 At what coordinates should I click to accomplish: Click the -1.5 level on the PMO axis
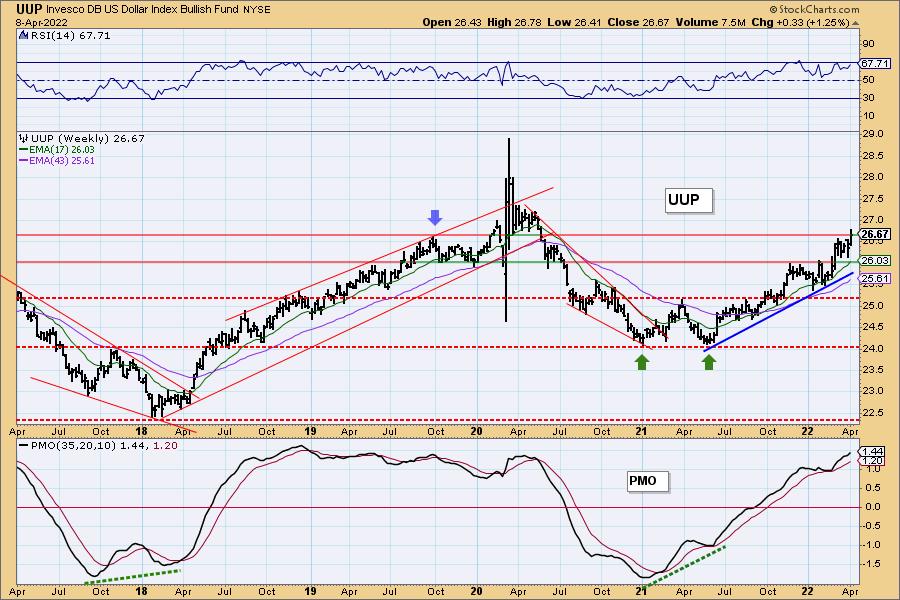(872, 564)
